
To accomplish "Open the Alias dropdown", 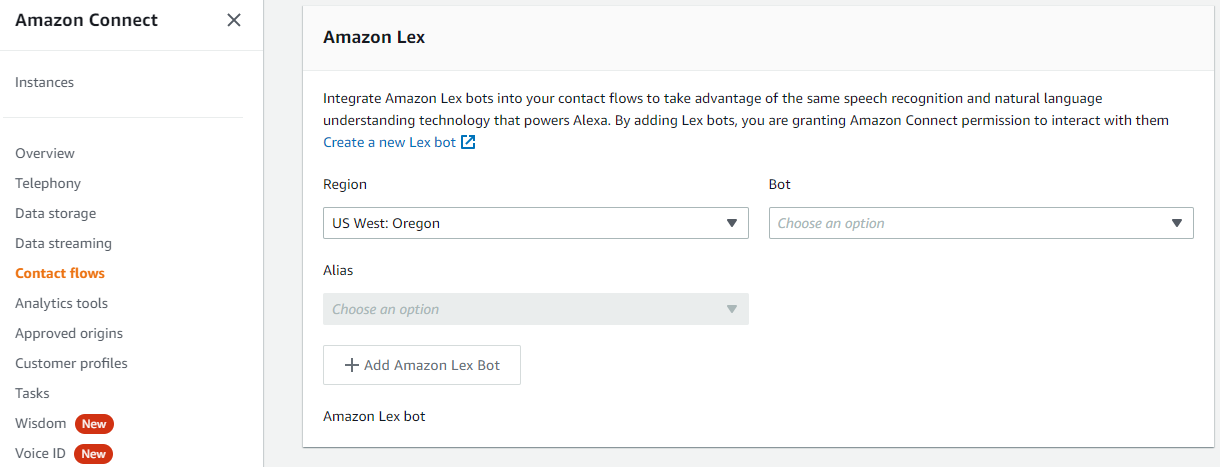I will 535,309.
